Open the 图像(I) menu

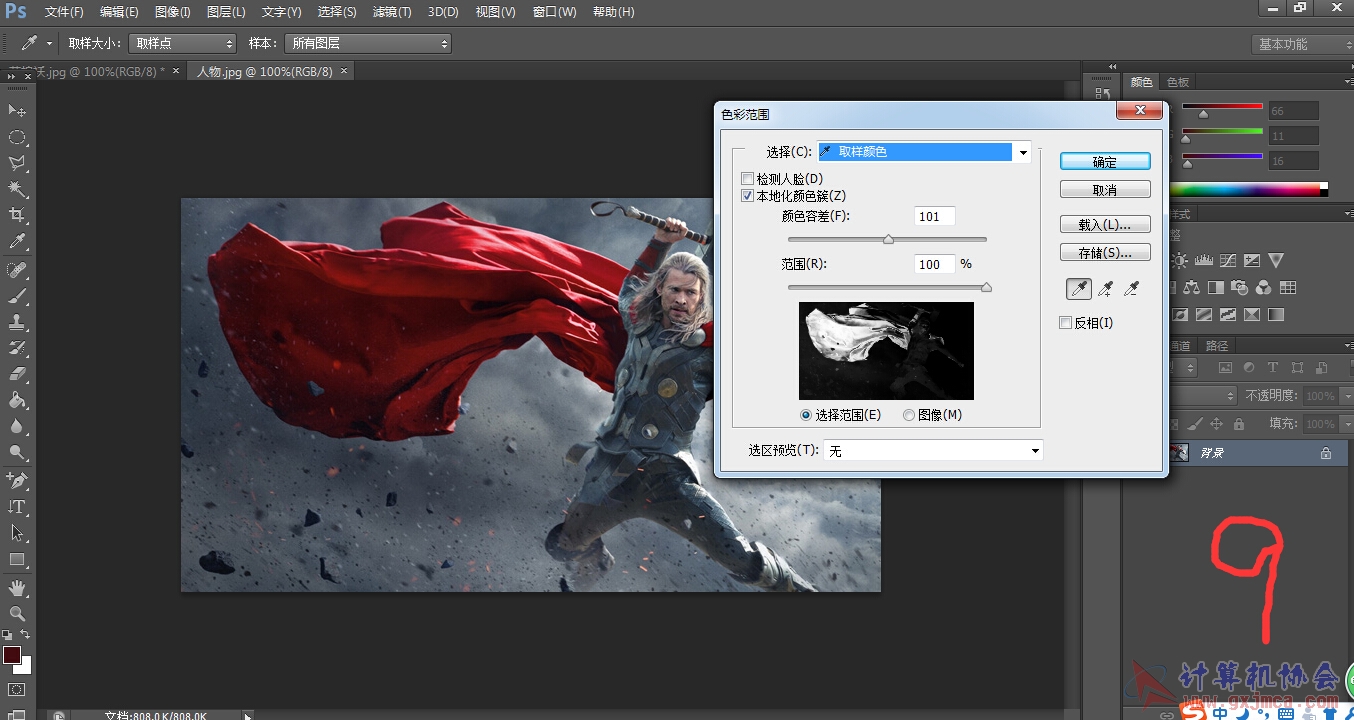pyautogui.click(x=172, y=12)
